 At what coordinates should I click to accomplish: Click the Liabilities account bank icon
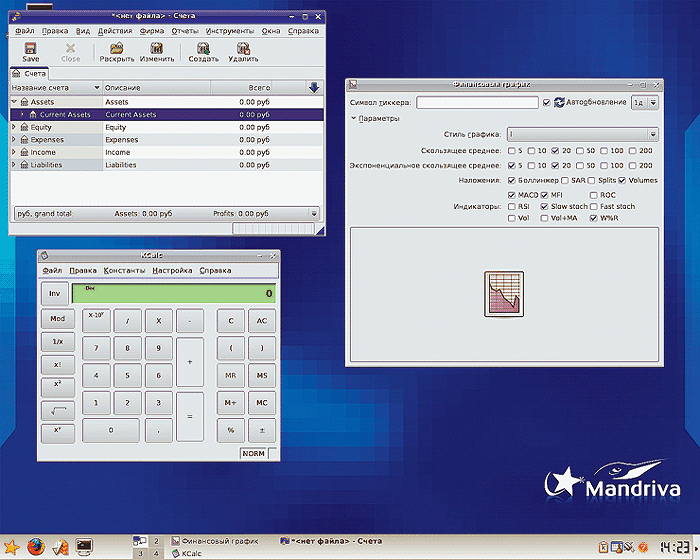[25, 165]
